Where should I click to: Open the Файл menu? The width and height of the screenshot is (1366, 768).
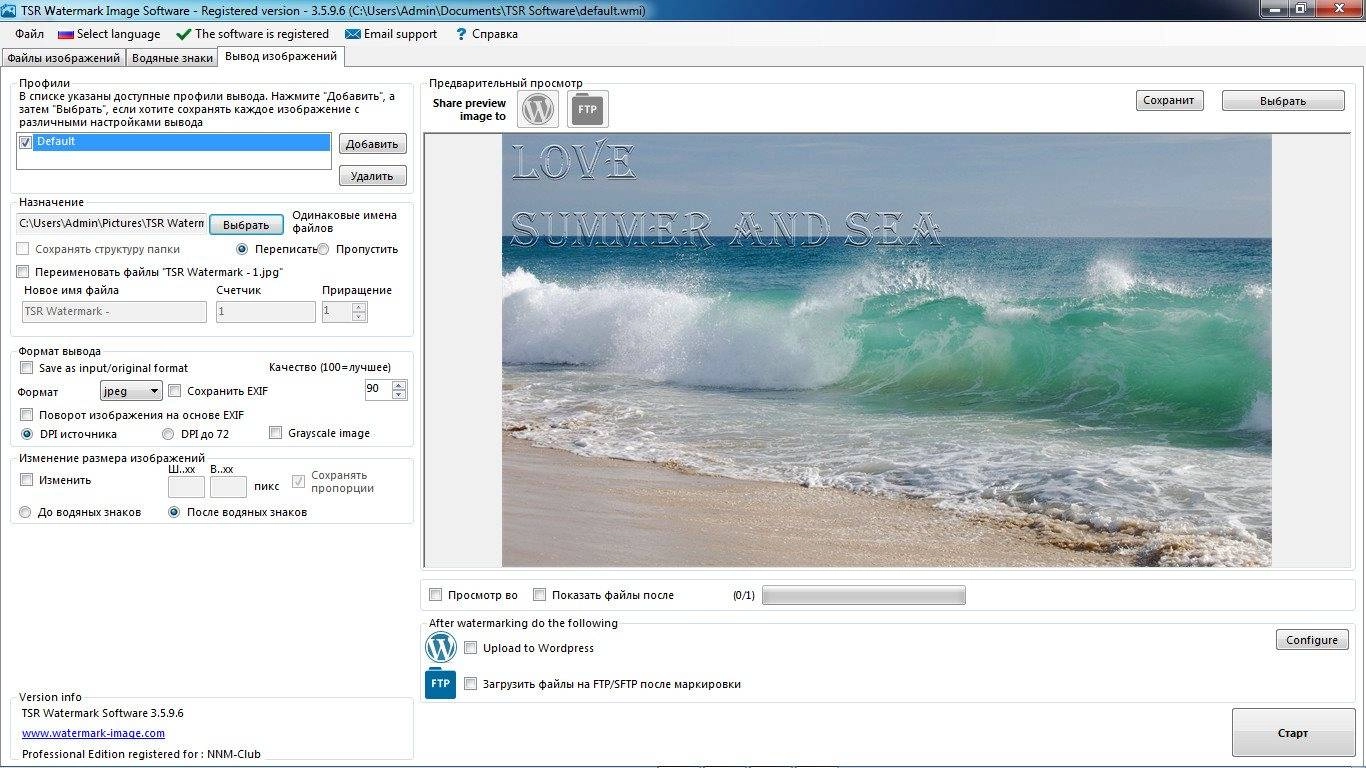pyautogui.click(x=29, y=34)
